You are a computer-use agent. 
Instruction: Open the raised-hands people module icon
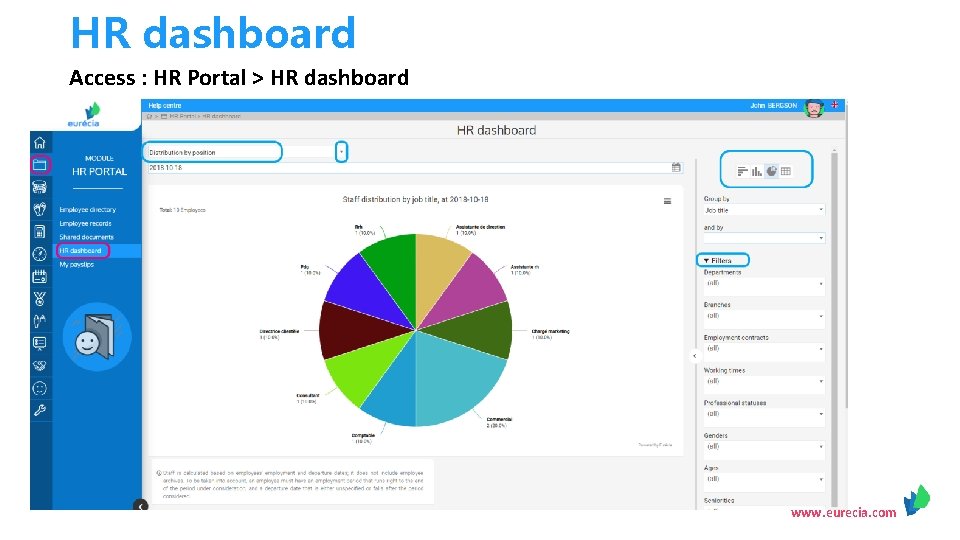click(40, 321)
